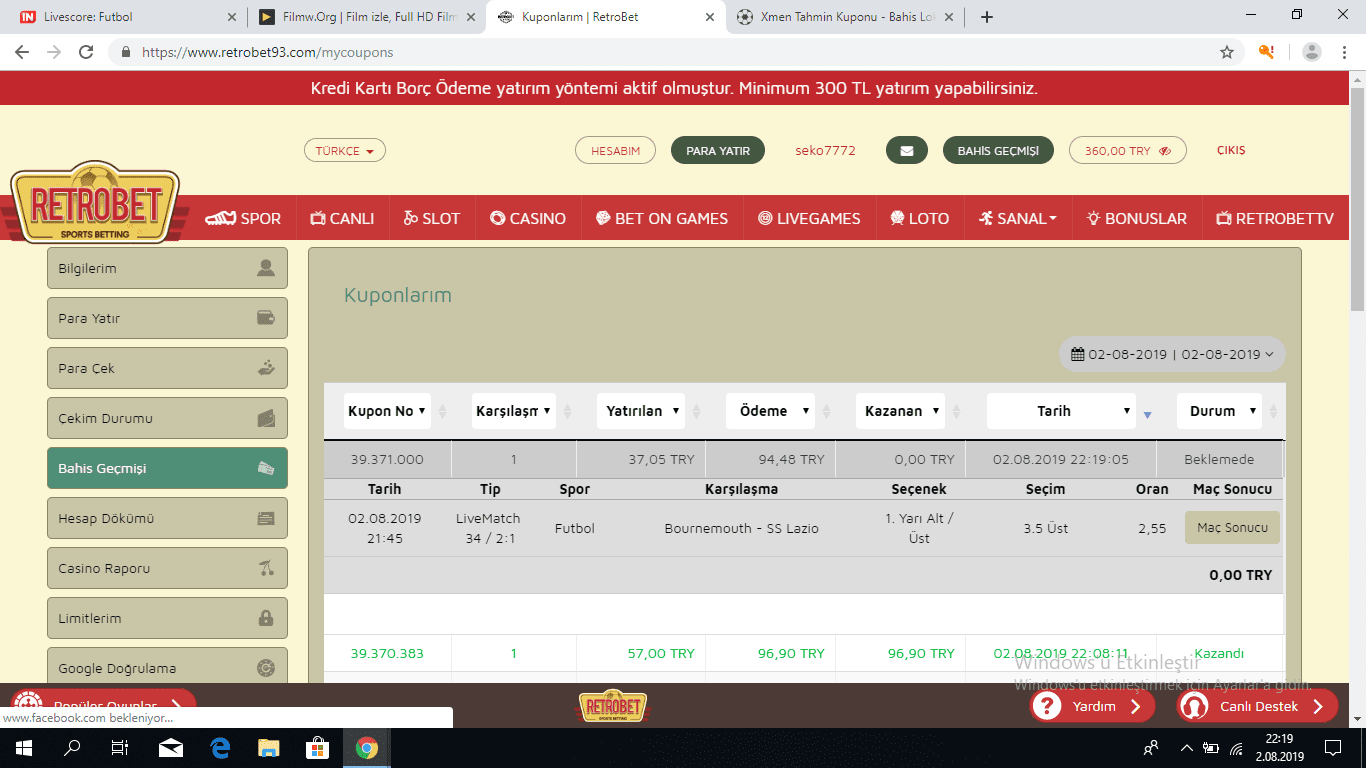Open Microsoft Edge from the taskbar
The height and width of the screenshot is (768, 1366).
[220, 747]
